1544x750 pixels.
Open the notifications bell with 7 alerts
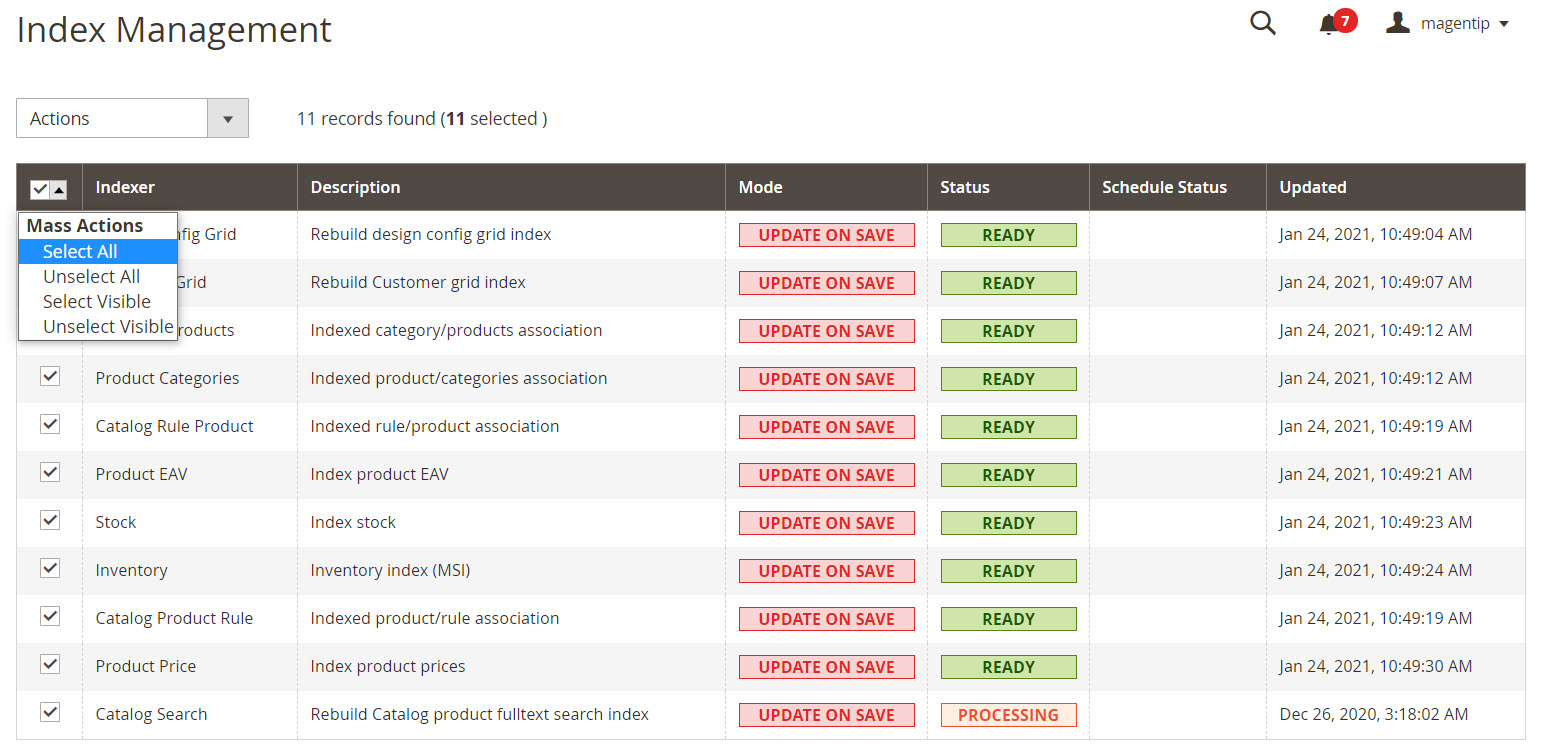click(x=1330, y=22)
